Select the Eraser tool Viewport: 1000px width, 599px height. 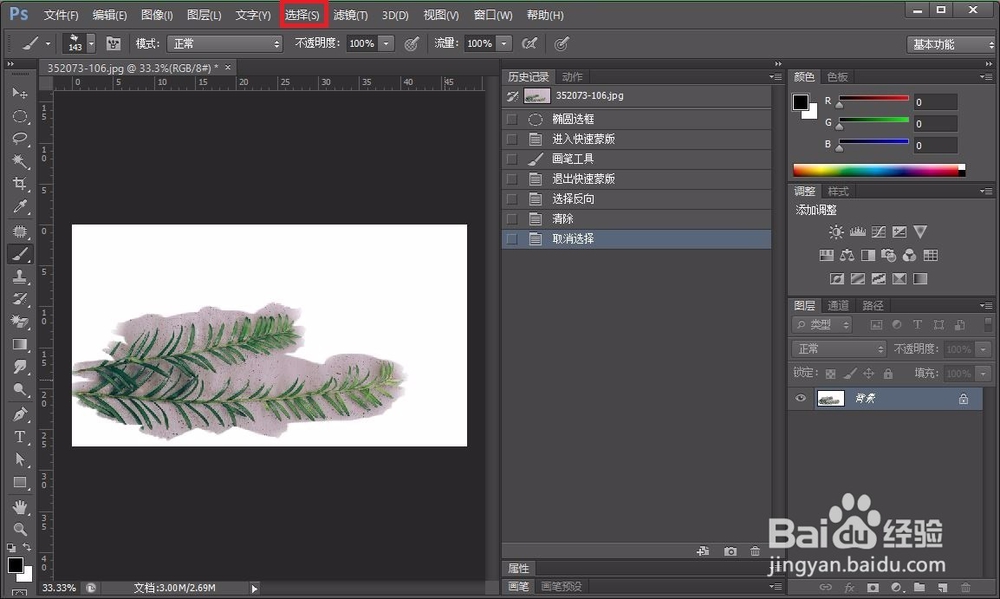pyautogui.click(x=20, y=322)
